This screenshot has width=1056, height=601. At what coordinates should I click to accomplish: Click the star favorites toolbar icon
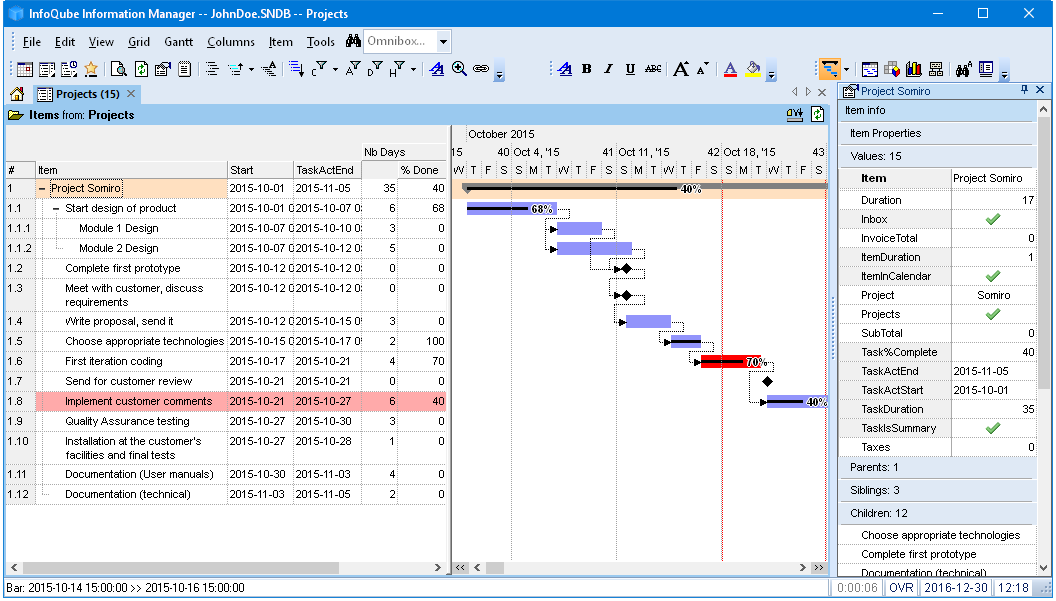91,69
